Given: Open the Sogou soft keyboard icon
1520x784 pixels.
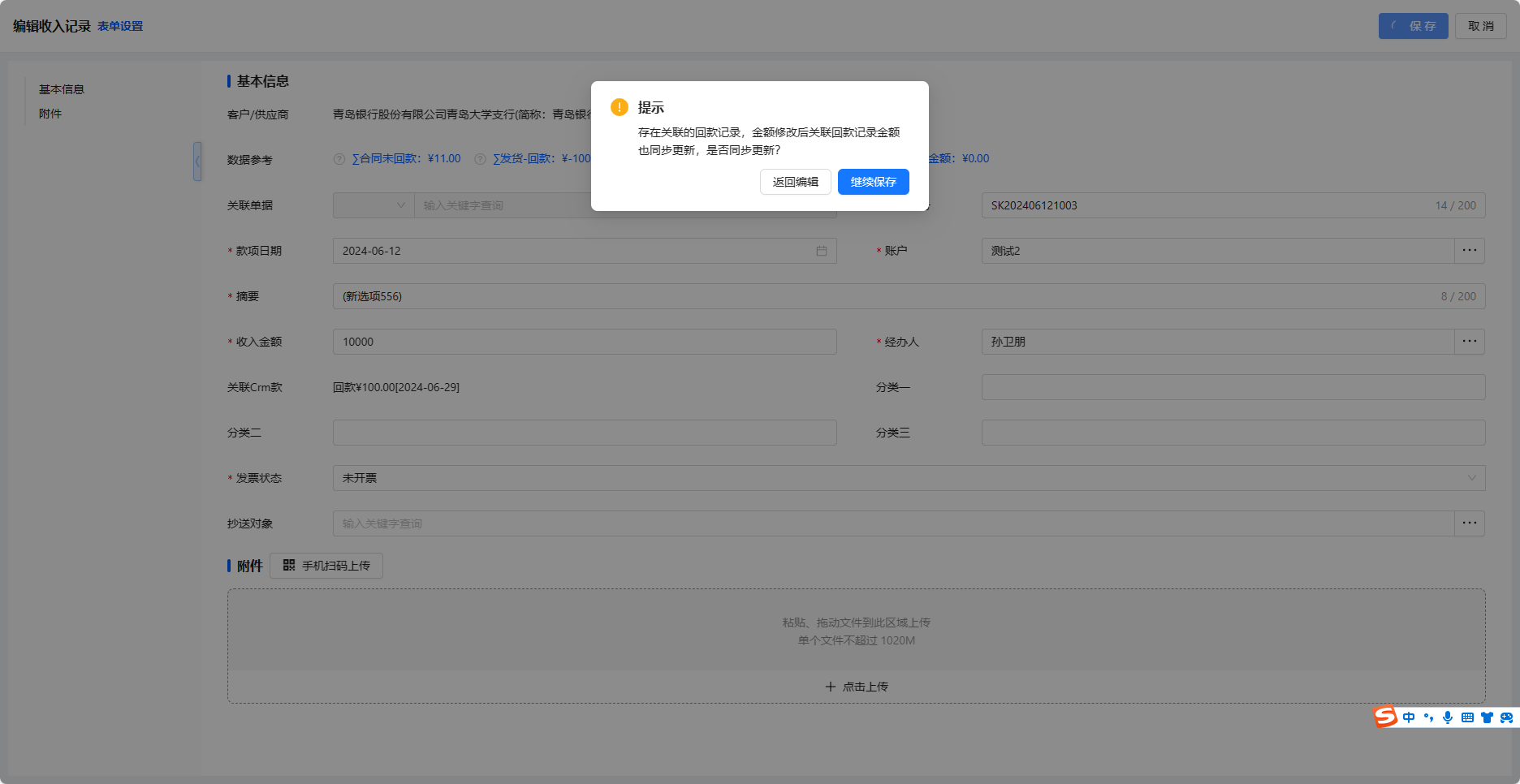Looking at the screenshot, I should pos(1467,717).
